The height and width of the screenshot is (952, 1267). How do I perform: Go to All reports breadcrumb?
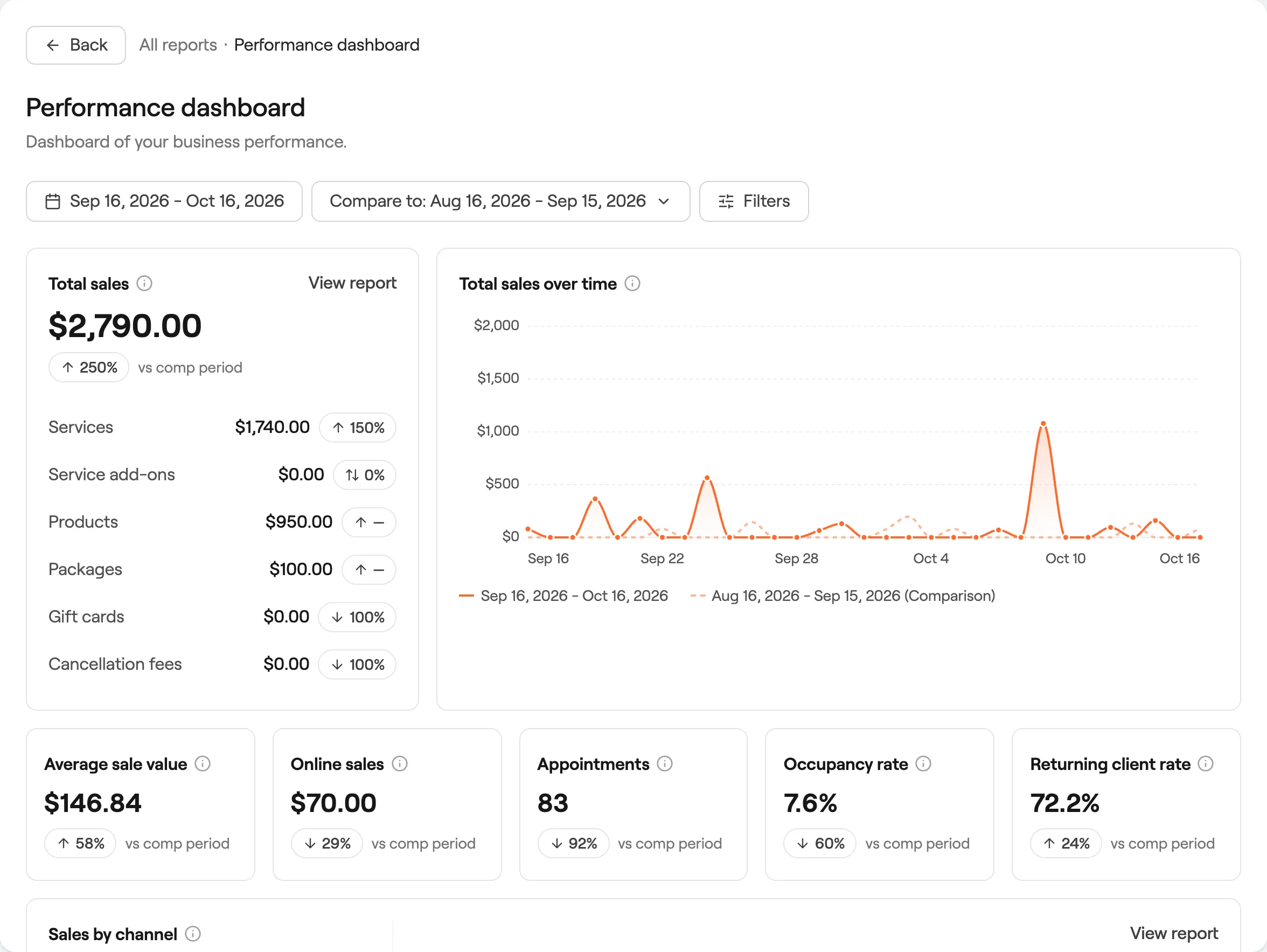(178, 45)
